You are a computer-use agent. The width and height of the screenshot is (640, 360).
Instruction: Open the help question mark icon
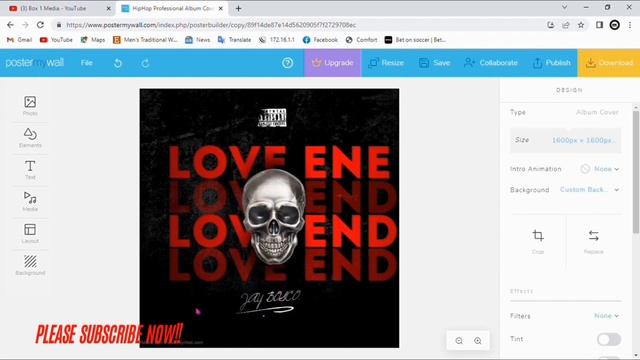coord(287,63)
